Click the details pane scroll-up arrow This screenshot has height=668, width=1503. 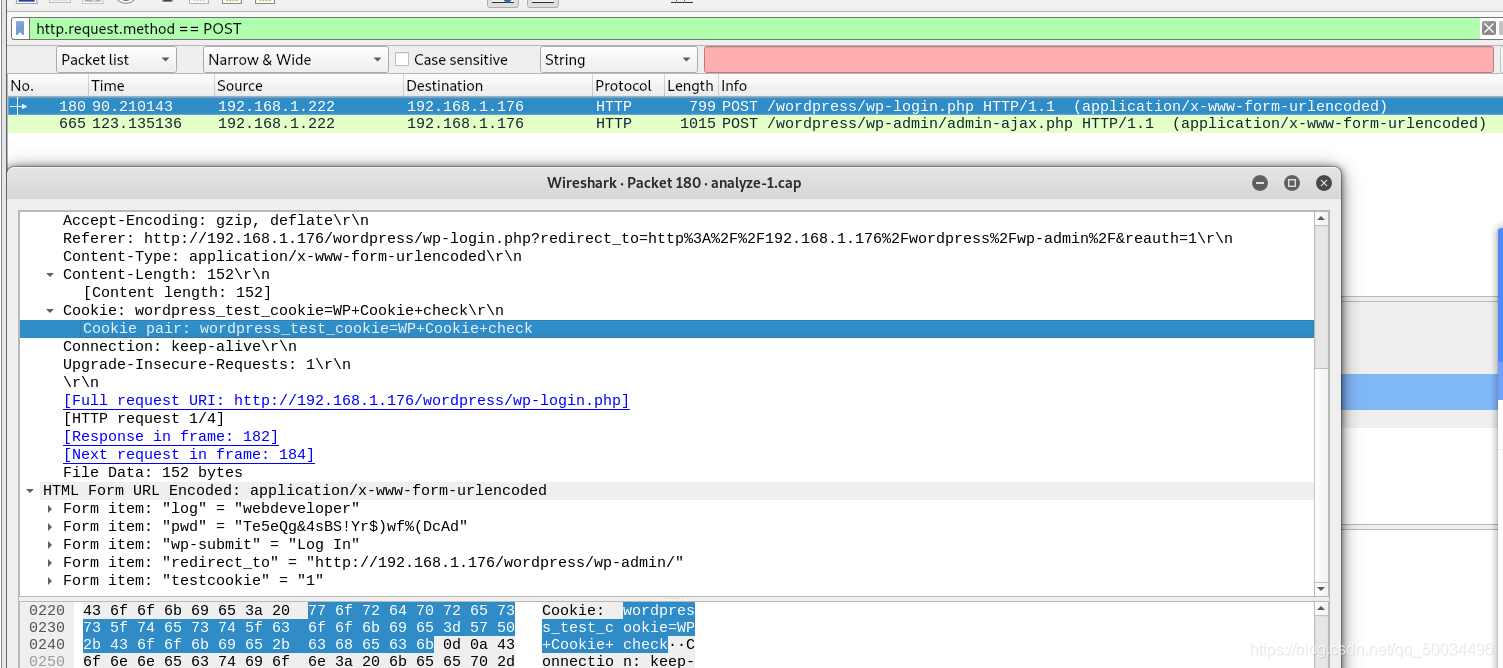click(1321, 218)
